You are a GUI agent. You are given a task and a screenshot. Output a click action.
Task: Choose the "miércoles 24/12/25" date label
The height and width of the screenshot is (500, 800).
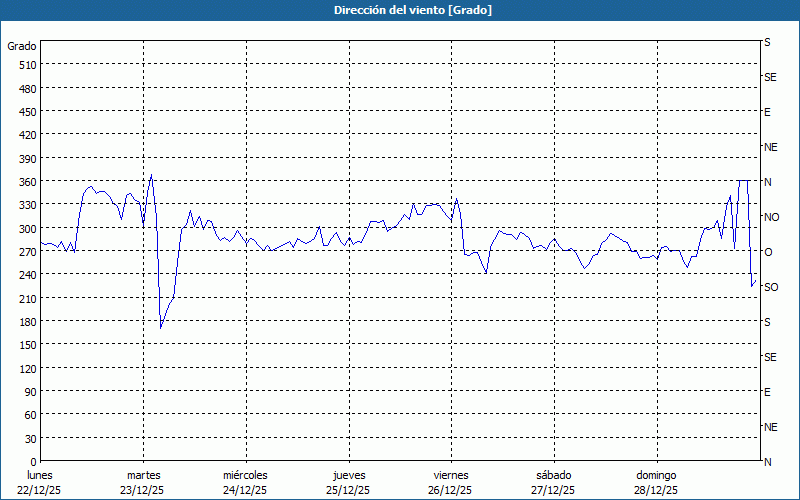click(x=245, y=482)
